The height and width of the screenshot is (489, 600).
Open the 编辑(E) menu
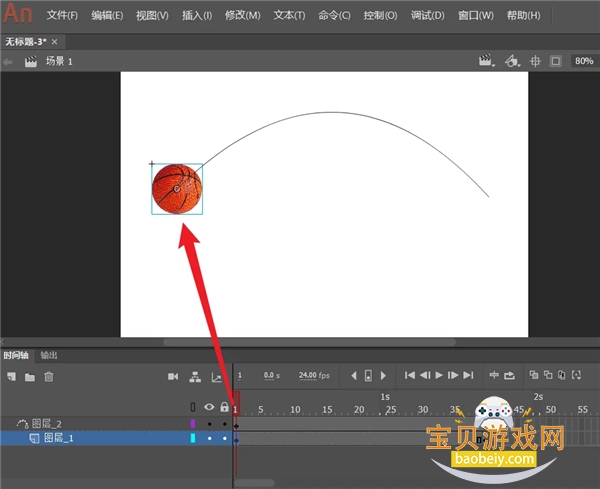coord(107,15)
